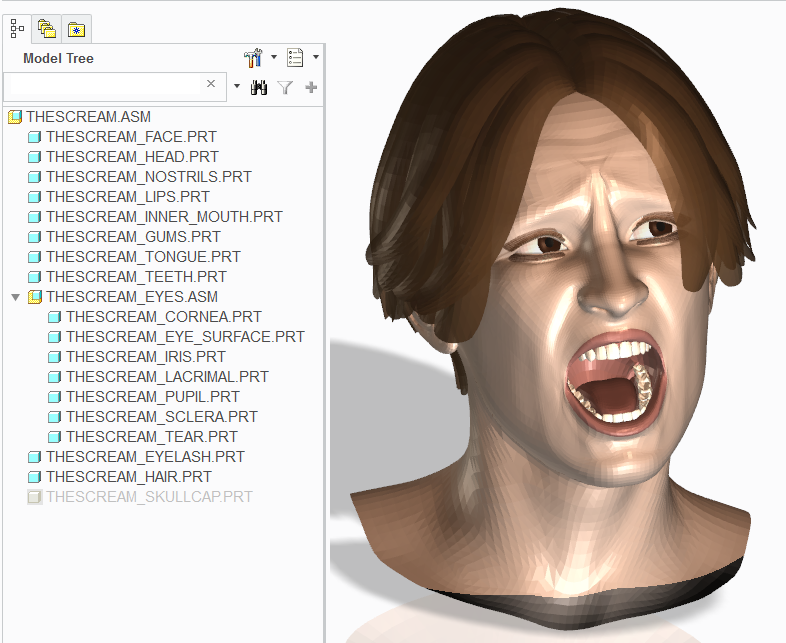Image resolution: width=786 pixels, height=643 pixels.
Task: Switch to the Model Tree tab icon
Action: click(17, 29)
